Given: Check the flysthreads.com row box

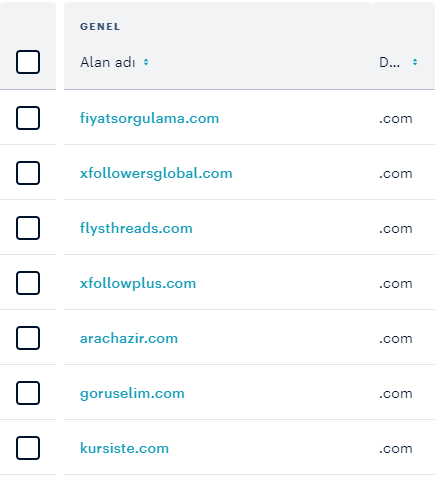Looking at the screenshot, I should click(x=28, y=228).
